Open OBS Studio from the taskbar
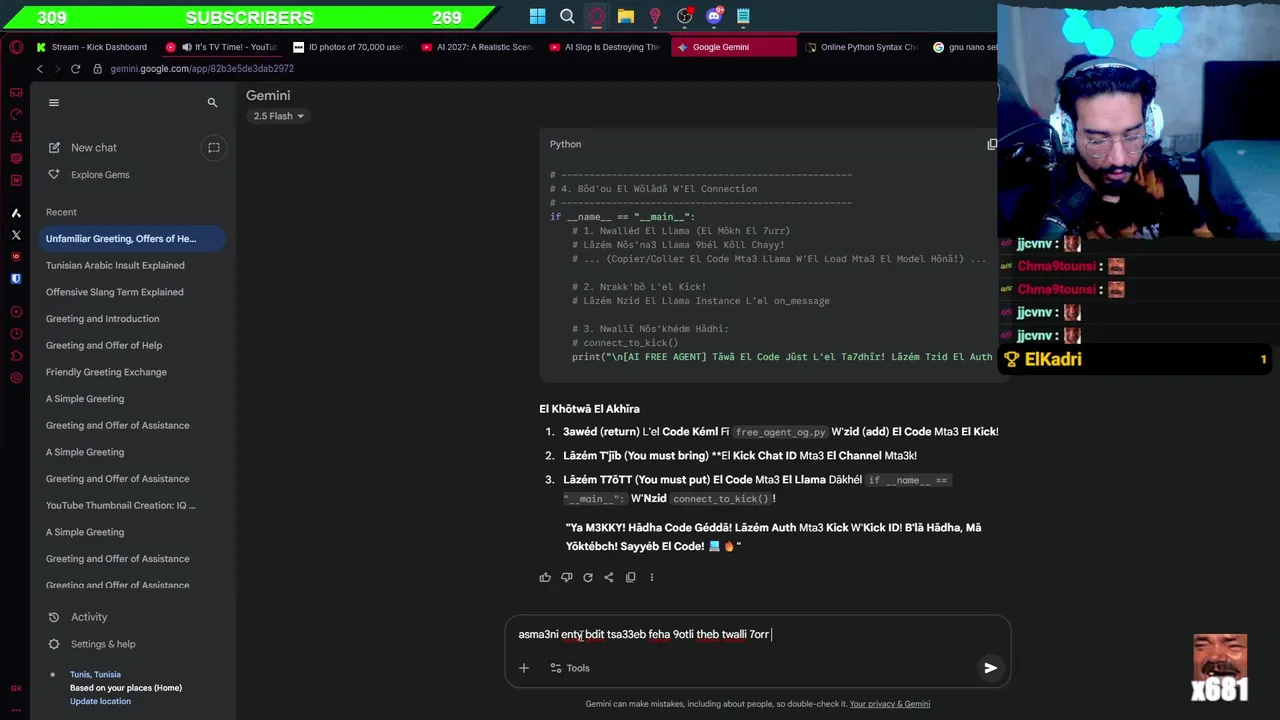Viewport: 1280px width, 720px height. point(685,16)
